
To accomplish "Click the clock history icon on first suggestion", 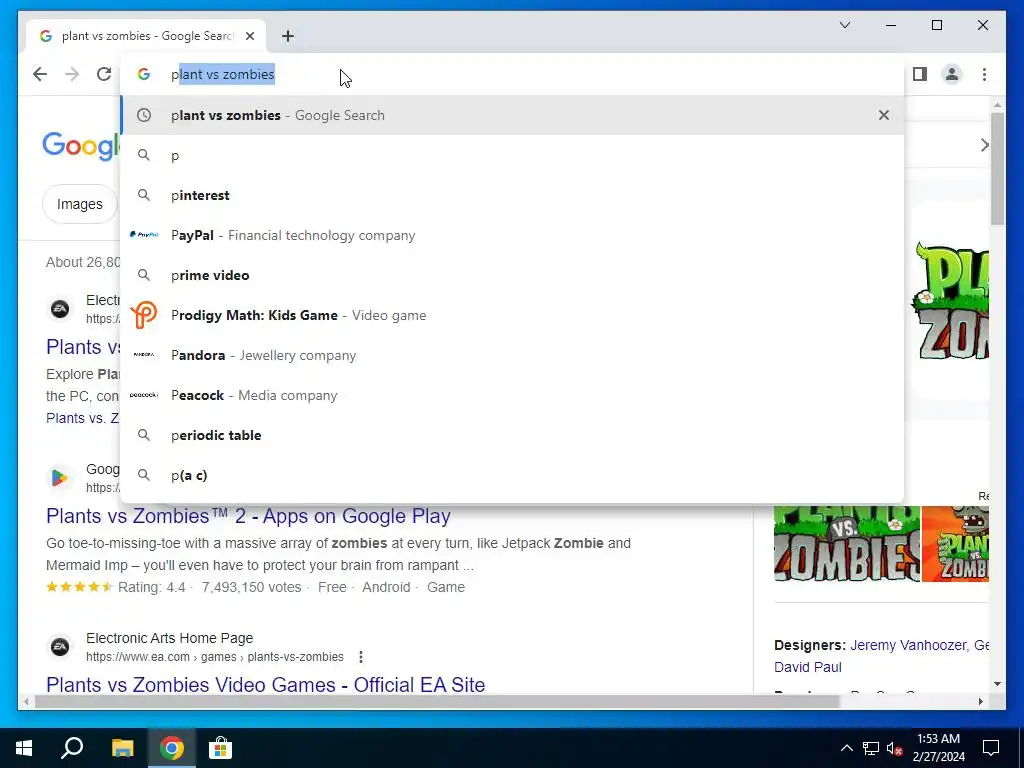I will coord(144,115).
